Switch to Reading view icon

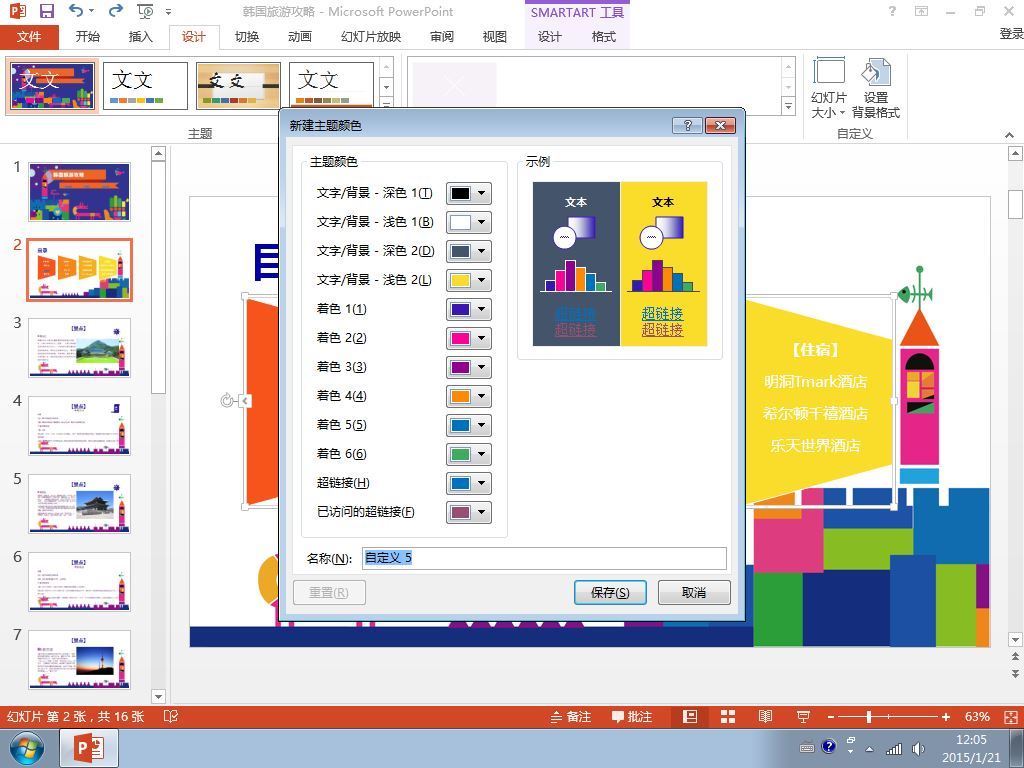tap(765, 716)
